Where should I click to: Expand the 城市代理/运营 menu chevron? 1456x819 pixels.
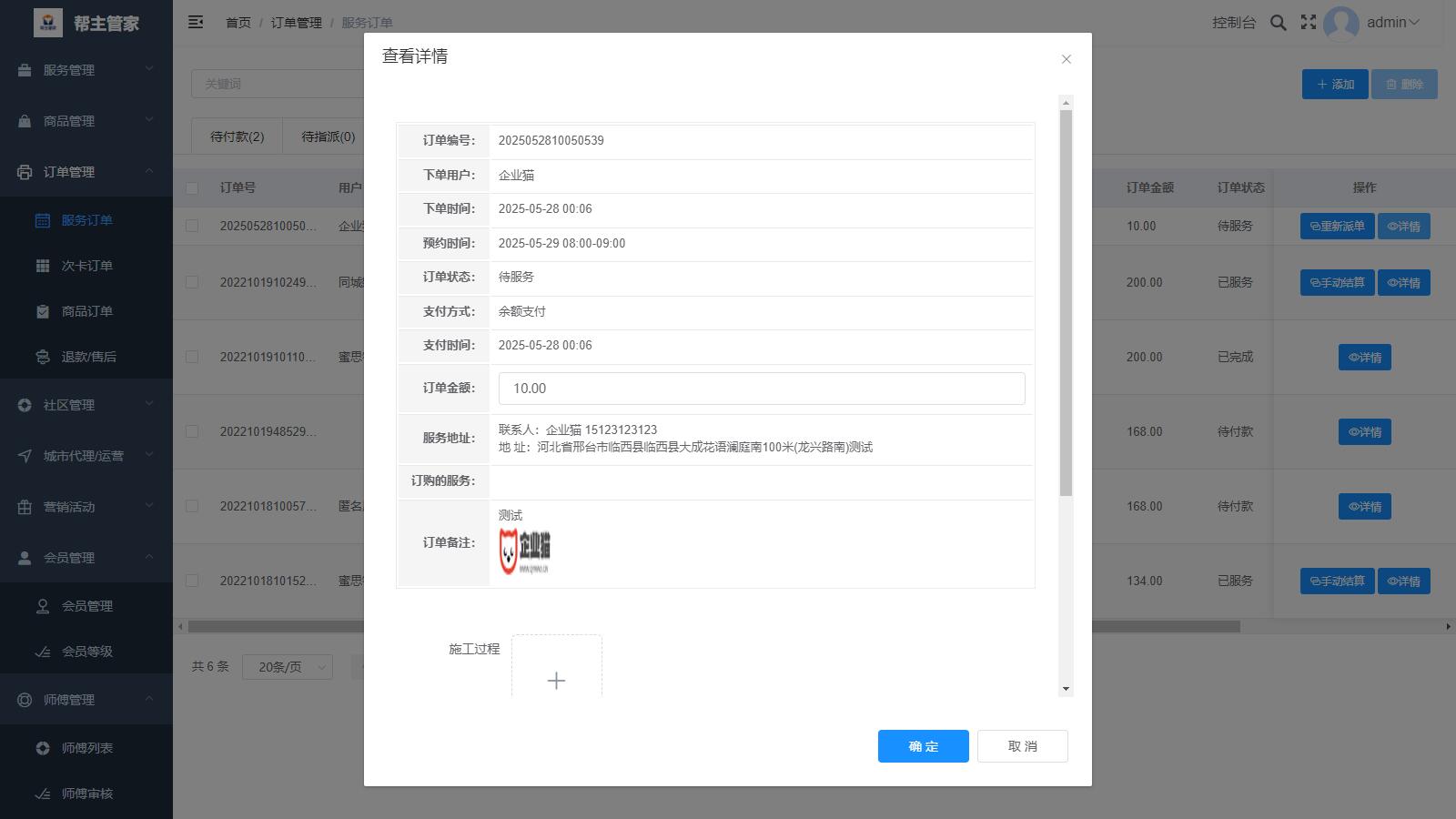click(149, 455)
